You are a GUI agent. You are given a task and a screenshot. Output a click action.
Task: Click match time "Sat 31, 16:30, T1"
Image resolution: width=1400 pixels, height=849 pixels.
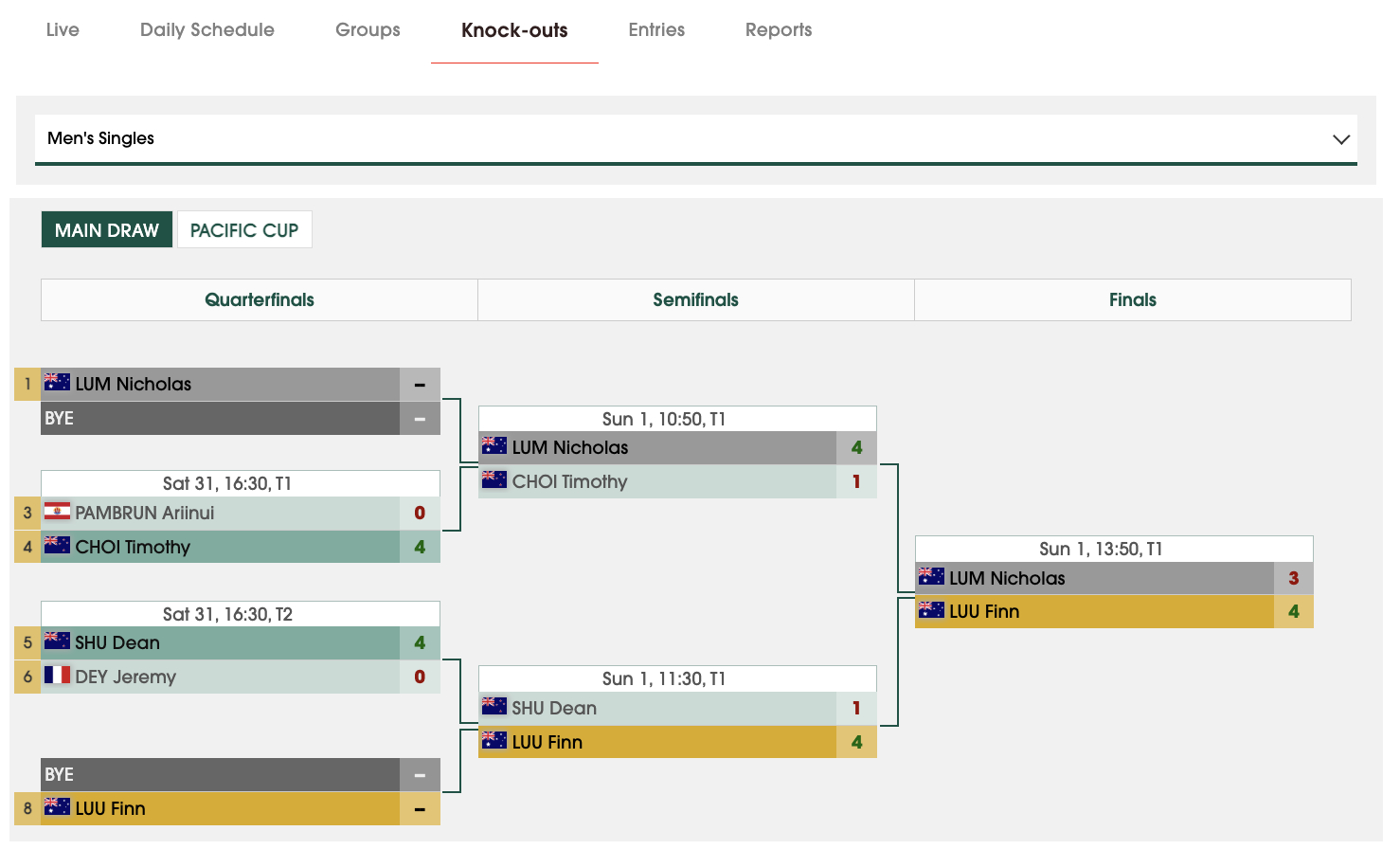227,483
